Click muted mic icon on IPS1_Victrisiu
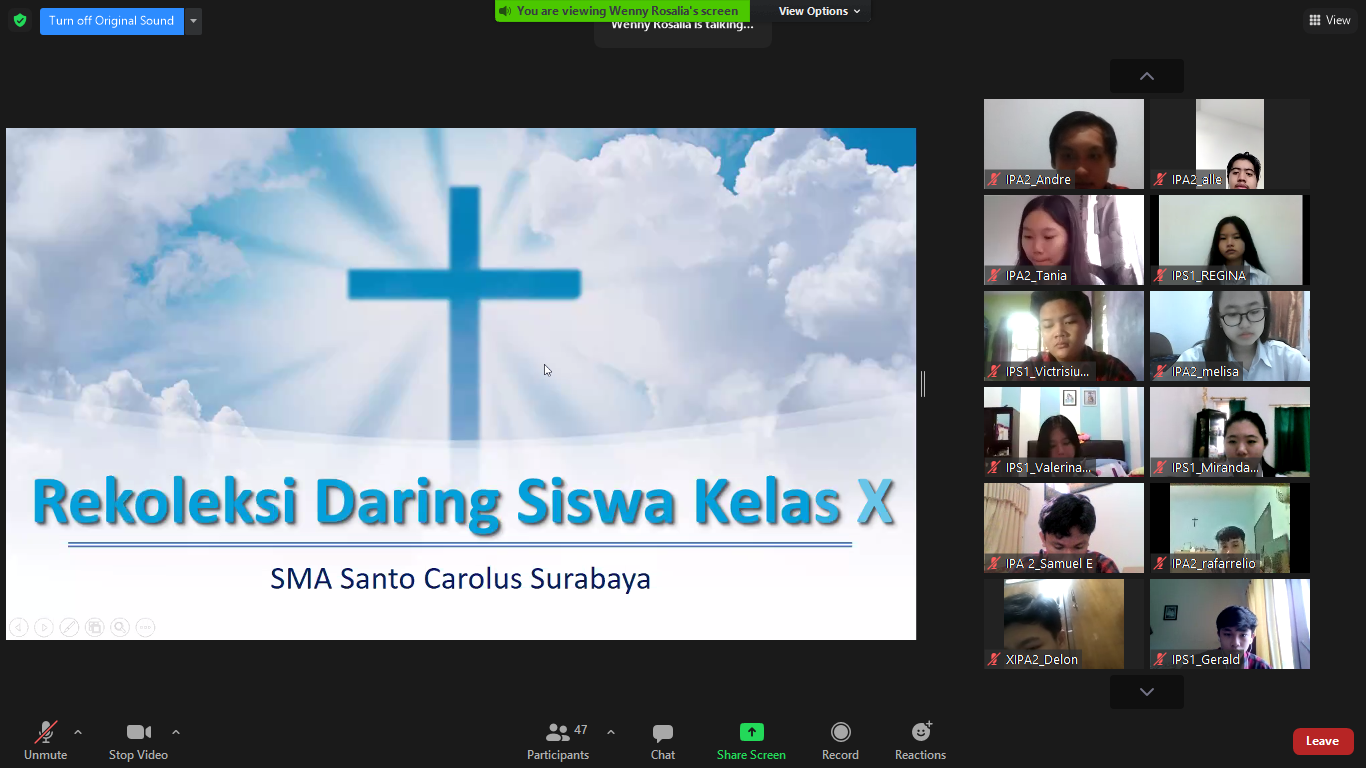This screenshot has height=768, width=1366. click(995, 372)
